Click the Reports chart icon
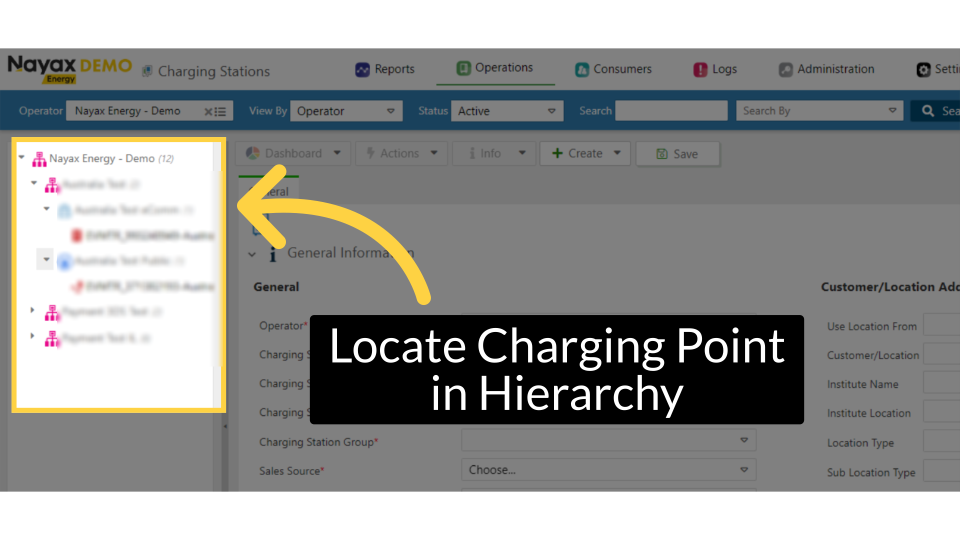This screenshot has height=540, width=960. point(362,69)
